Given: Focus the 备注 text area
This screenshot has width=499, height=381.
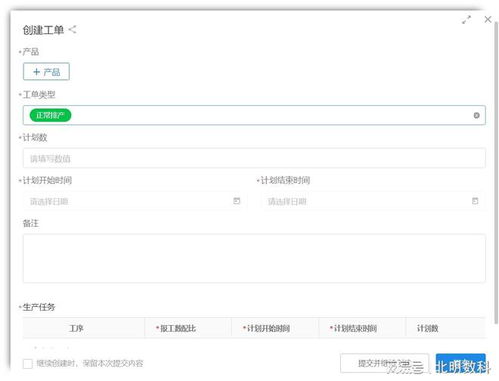Looking at the screenshot, I should [x=254, y=258].
